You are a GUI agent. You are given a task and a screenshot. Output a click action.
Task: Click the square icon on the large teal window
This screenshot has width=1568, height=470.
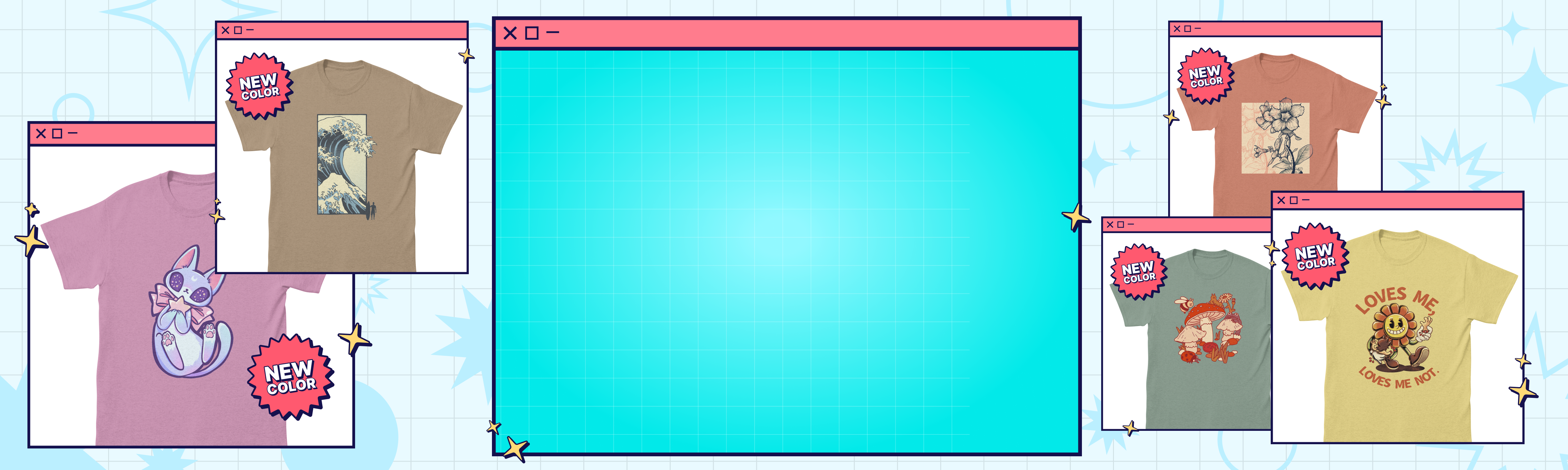[x=531, y=33]
